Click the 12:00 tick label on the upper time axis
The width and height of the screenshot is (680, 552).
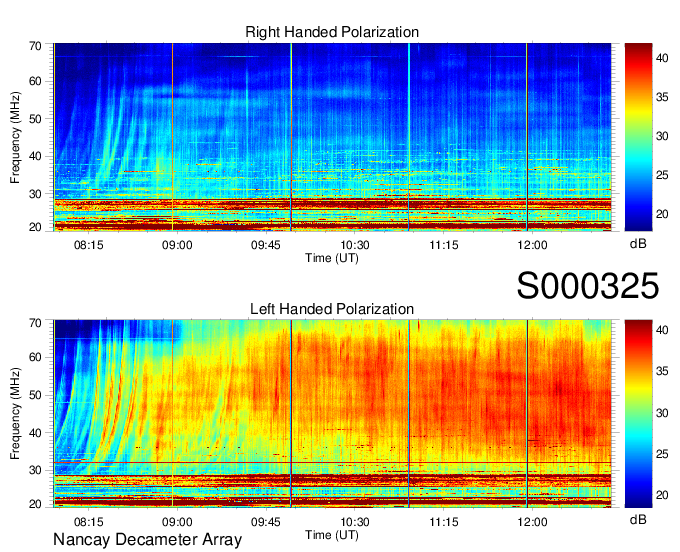pos(533,245)
